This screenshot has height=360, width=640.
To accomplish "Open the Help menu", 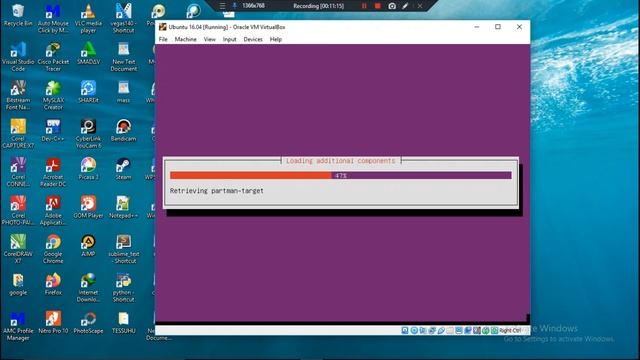I will pos(276,39).
